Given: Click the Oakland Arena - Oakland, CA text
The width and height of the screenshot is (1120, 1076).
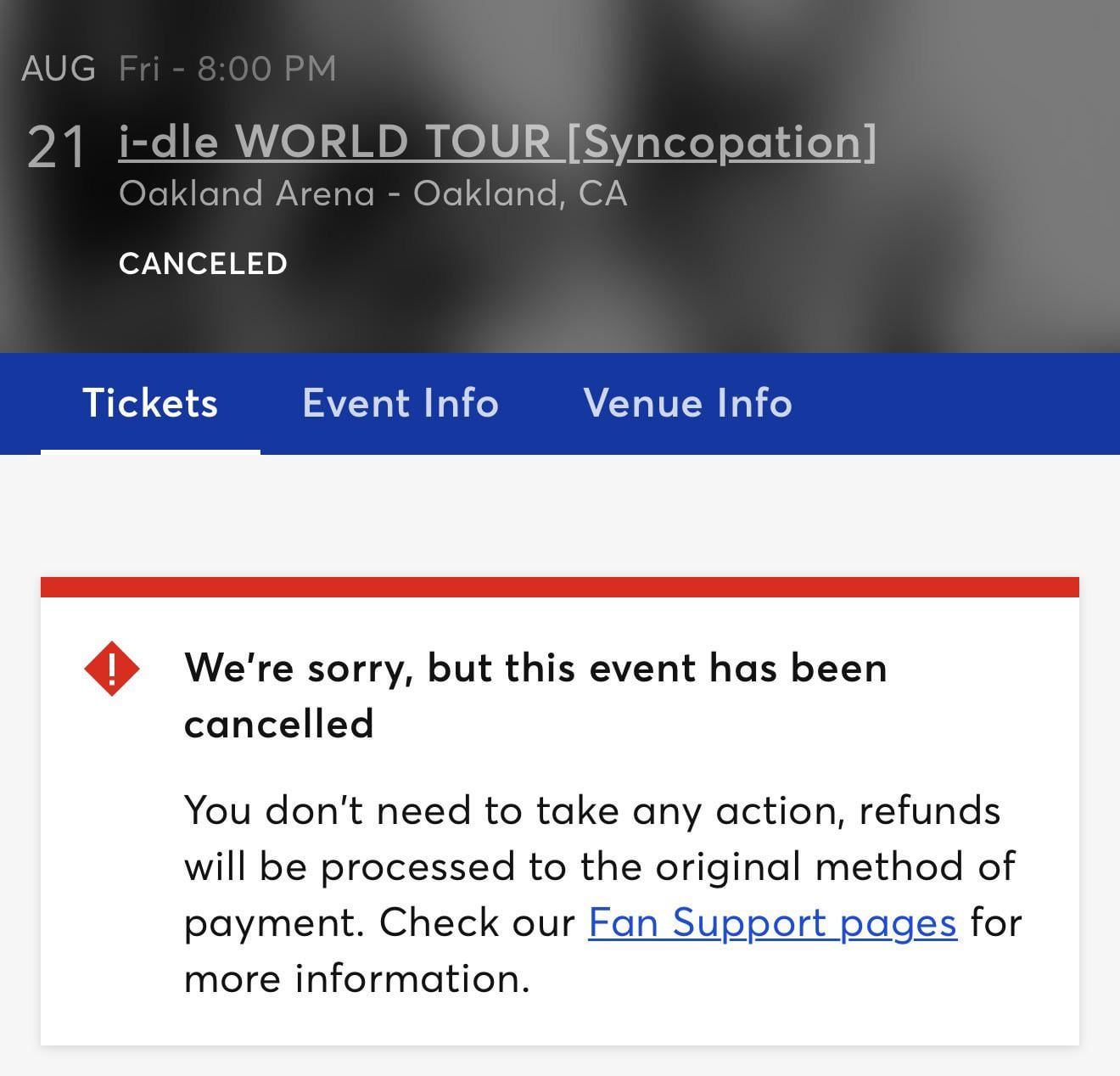Looking at the screenshot, I should pos(372,193).
